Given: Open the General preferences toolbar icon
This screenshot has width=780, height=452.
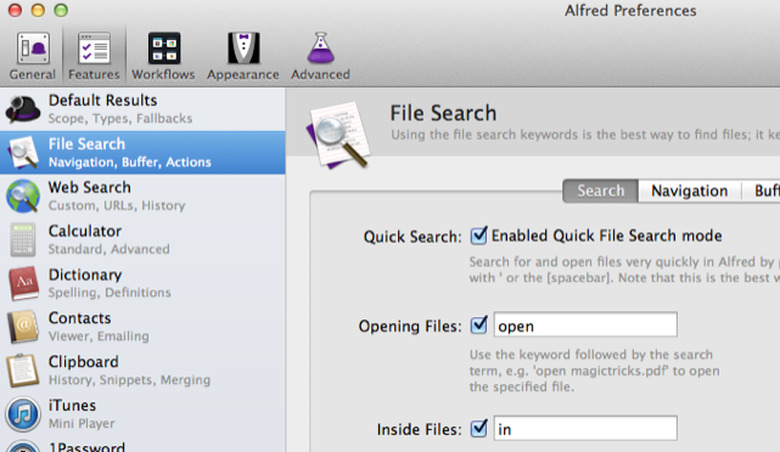Looking at the screenshot, I should click(32, 54).
